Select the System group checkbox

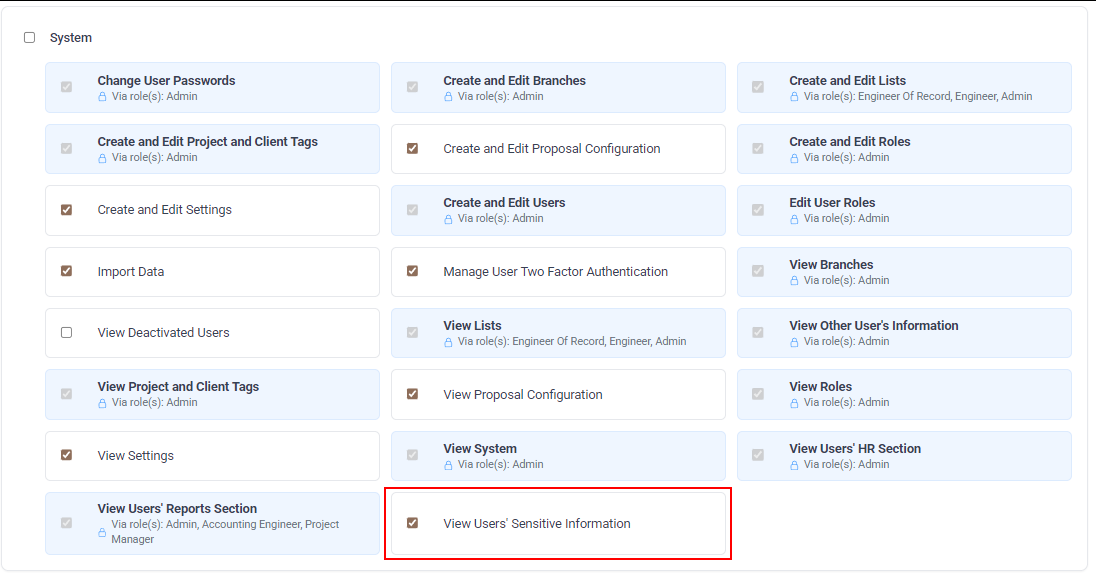pyautogui.click(x=30, y=38)
